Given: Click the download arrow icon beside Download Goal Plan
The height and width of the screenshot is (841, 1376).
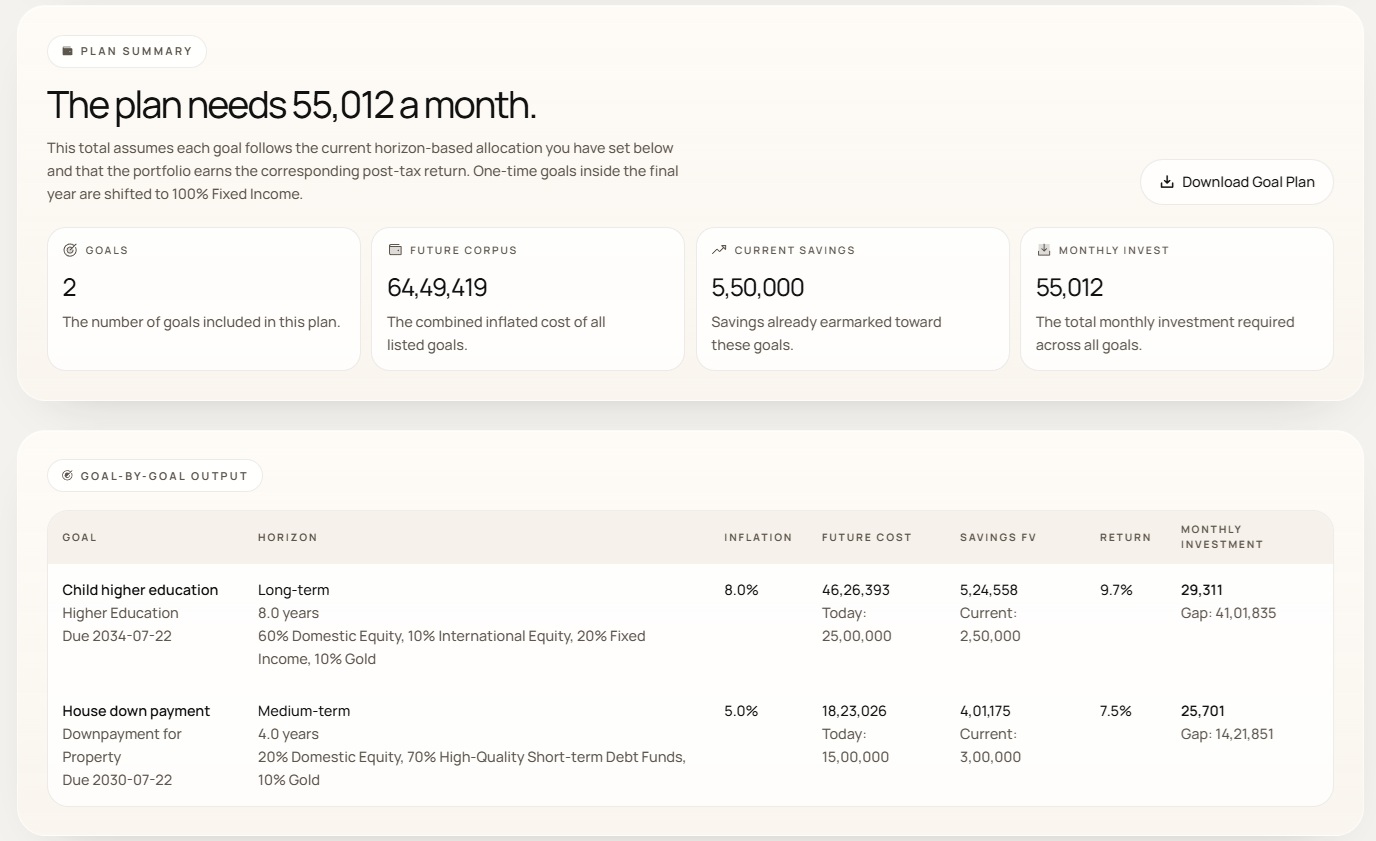Looking at the screenshot, I should (1166, 182).
